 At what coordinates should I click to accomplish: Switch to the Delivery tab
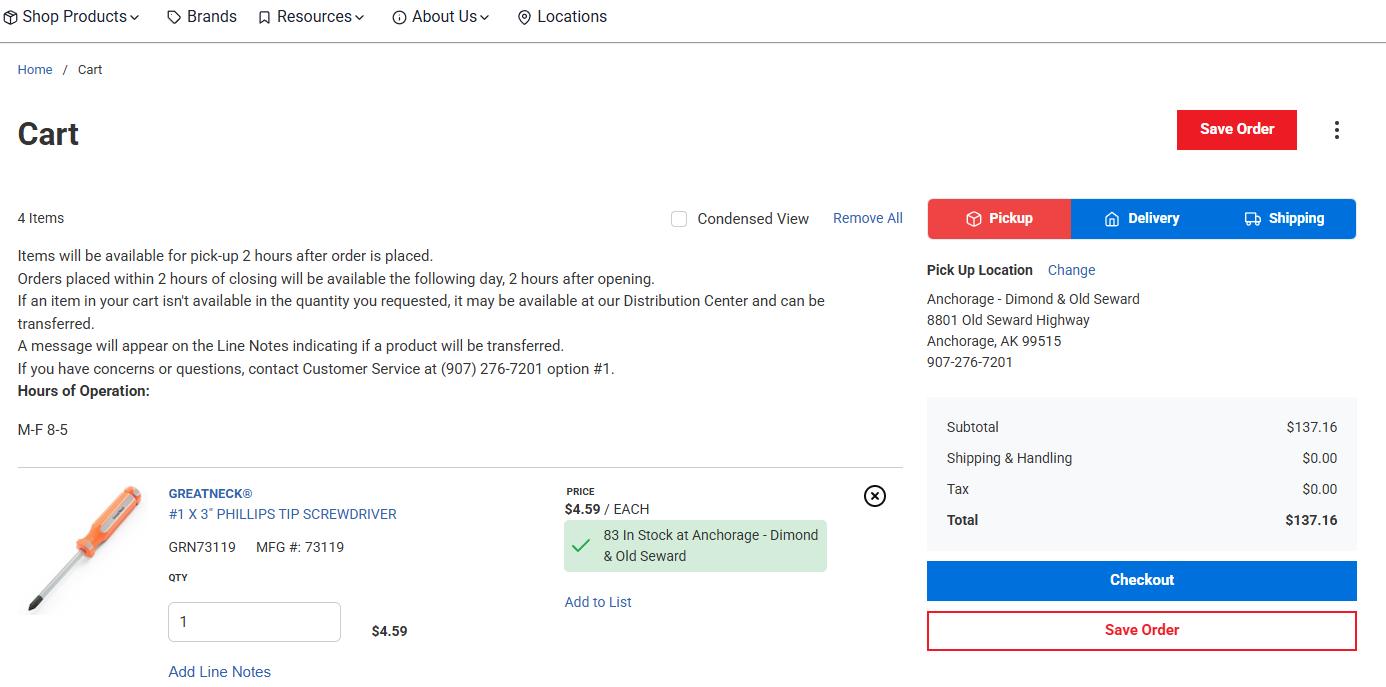[1141, 219]
